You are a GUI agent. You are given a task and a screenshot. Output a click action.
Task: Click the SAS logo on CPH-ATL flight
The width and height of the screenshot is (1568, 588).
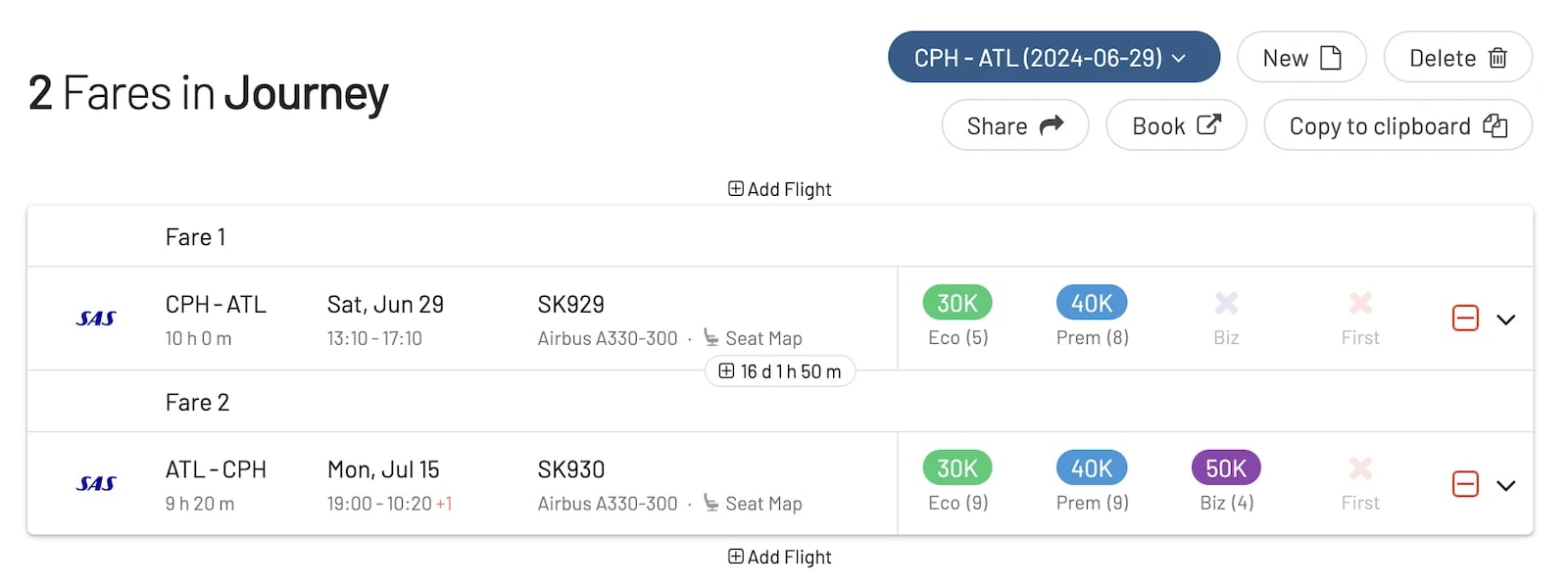[96, 318]
